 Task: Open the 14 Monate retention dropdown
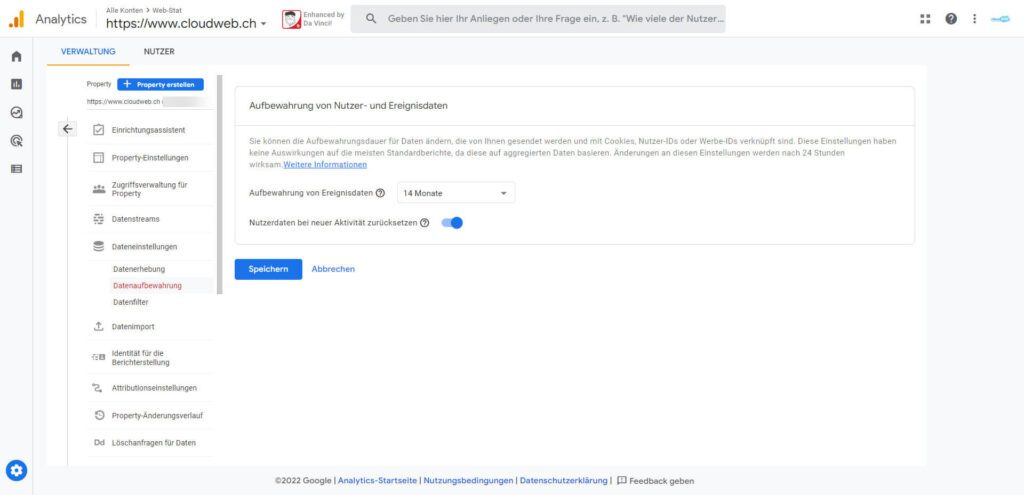pos(456,193)
